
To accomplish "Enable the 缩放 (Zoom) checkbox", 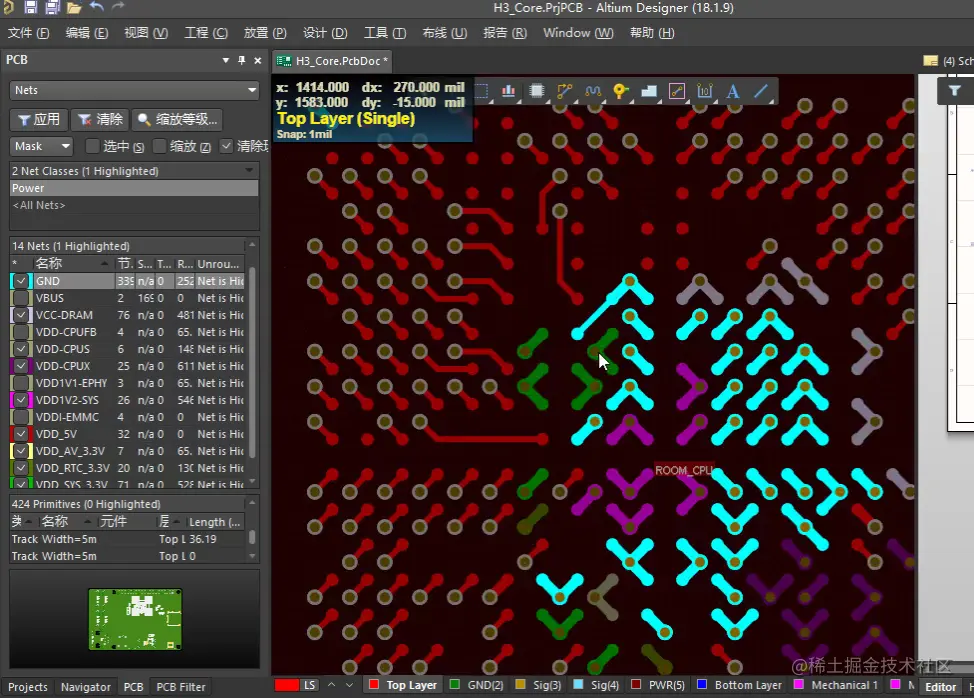I will [x=159, y=146].
